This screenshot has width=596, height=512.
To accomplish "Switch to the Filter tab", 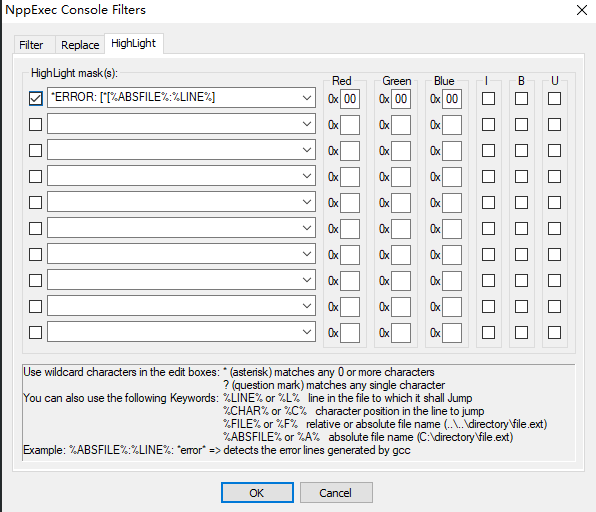I will (x=31, y=45).
